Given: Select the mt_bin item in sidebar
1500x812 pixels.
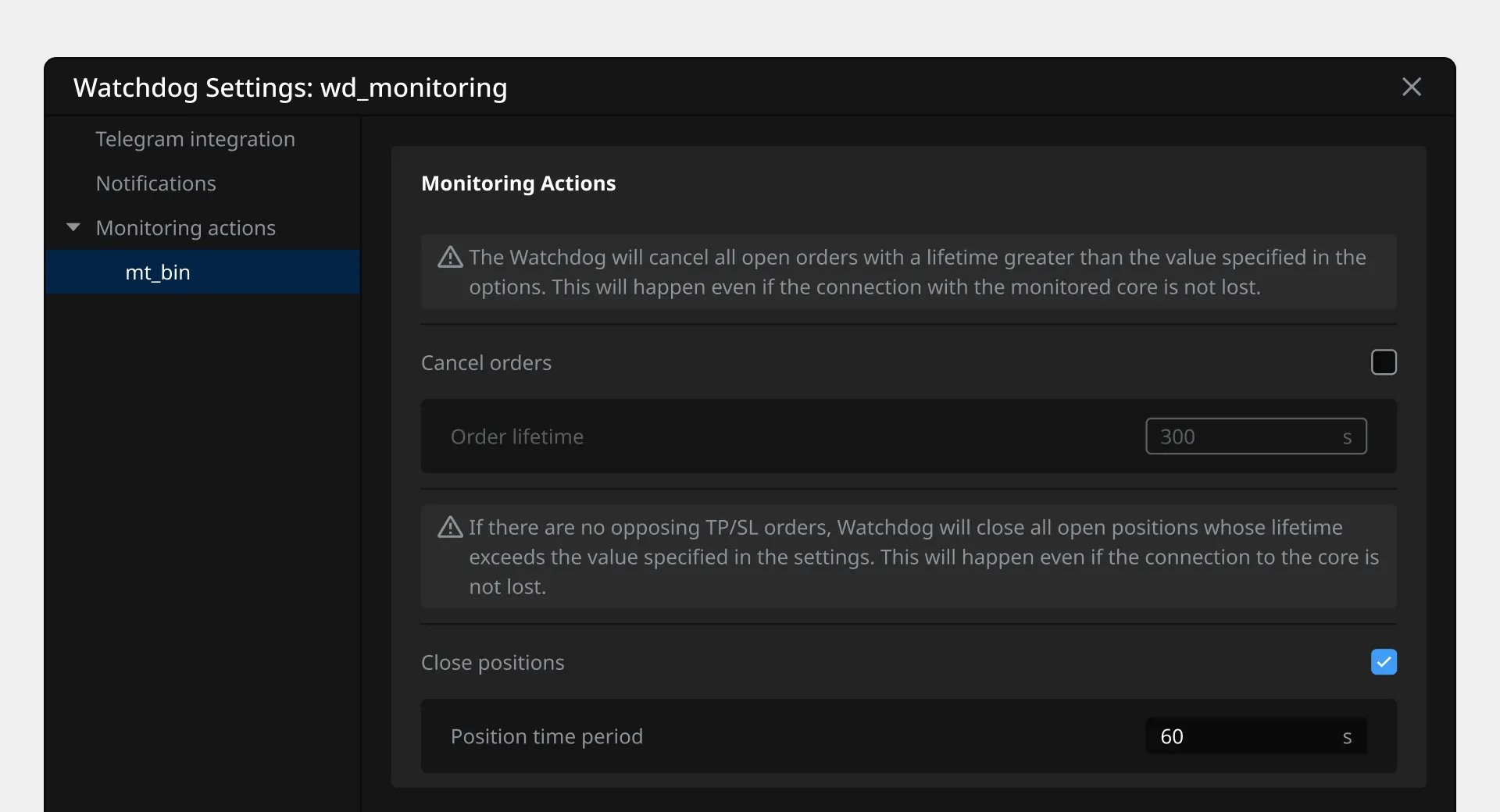Looking at the screenshot, I should [x=158, y=272].
